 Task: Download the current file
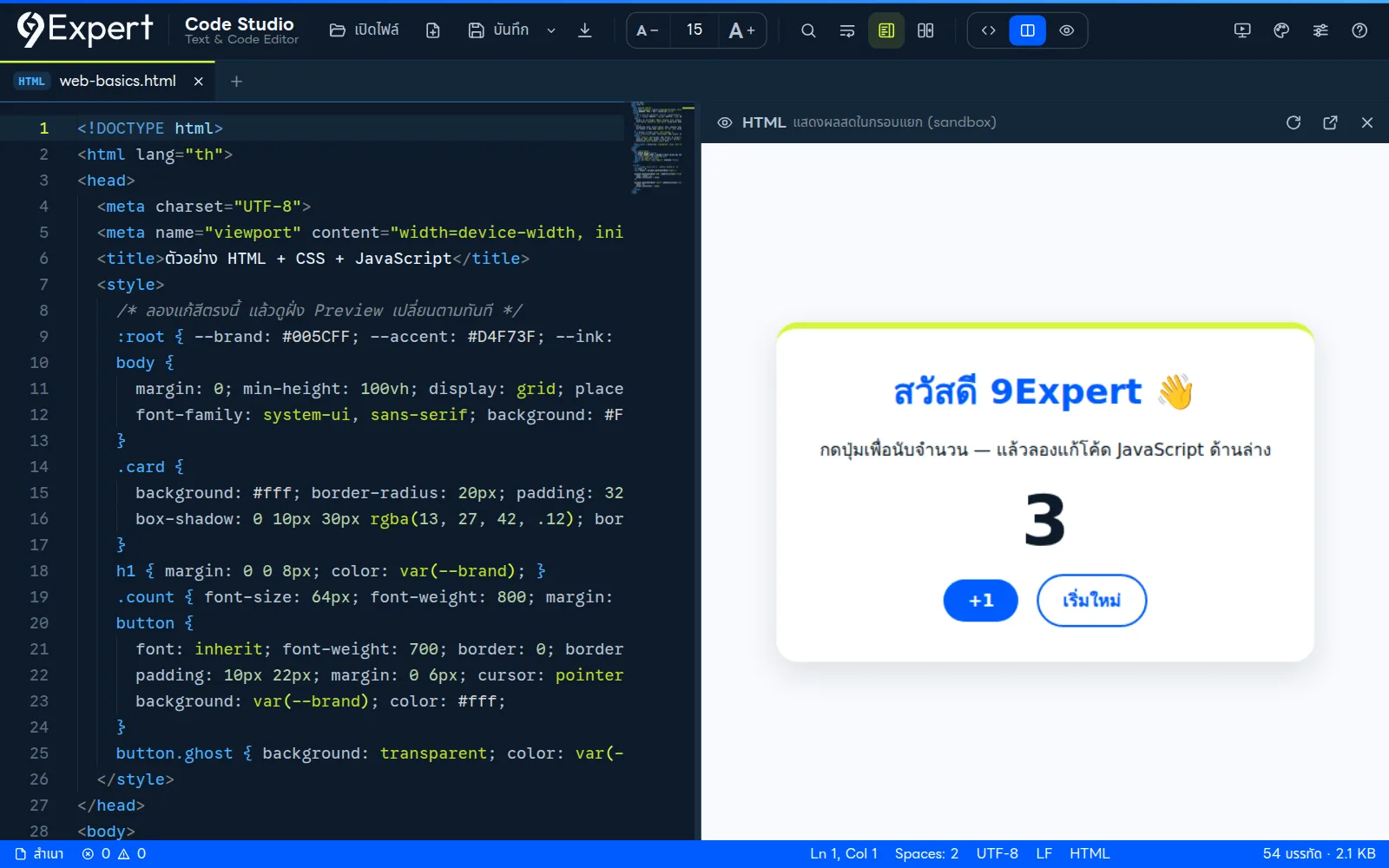pyautogui.click(x=584, y=30)
